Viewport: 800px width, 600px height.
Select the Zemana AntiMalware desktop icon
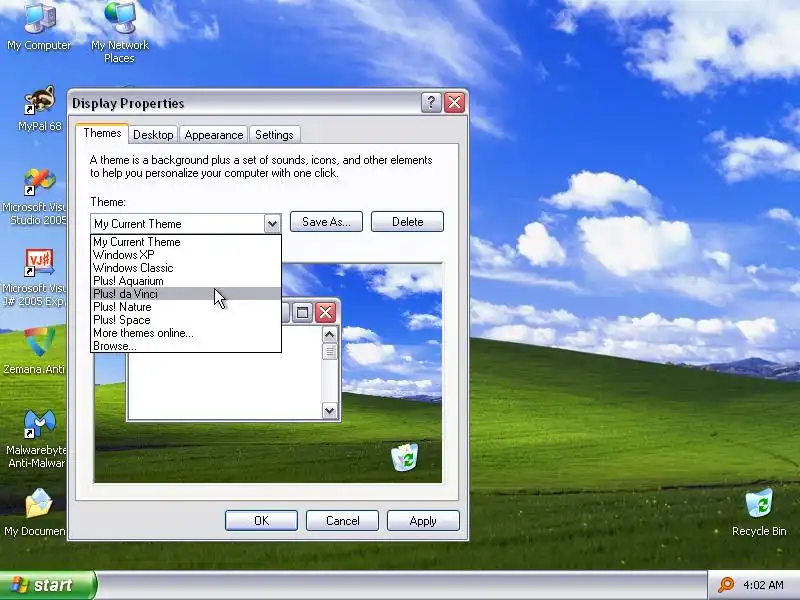(36, 351)
